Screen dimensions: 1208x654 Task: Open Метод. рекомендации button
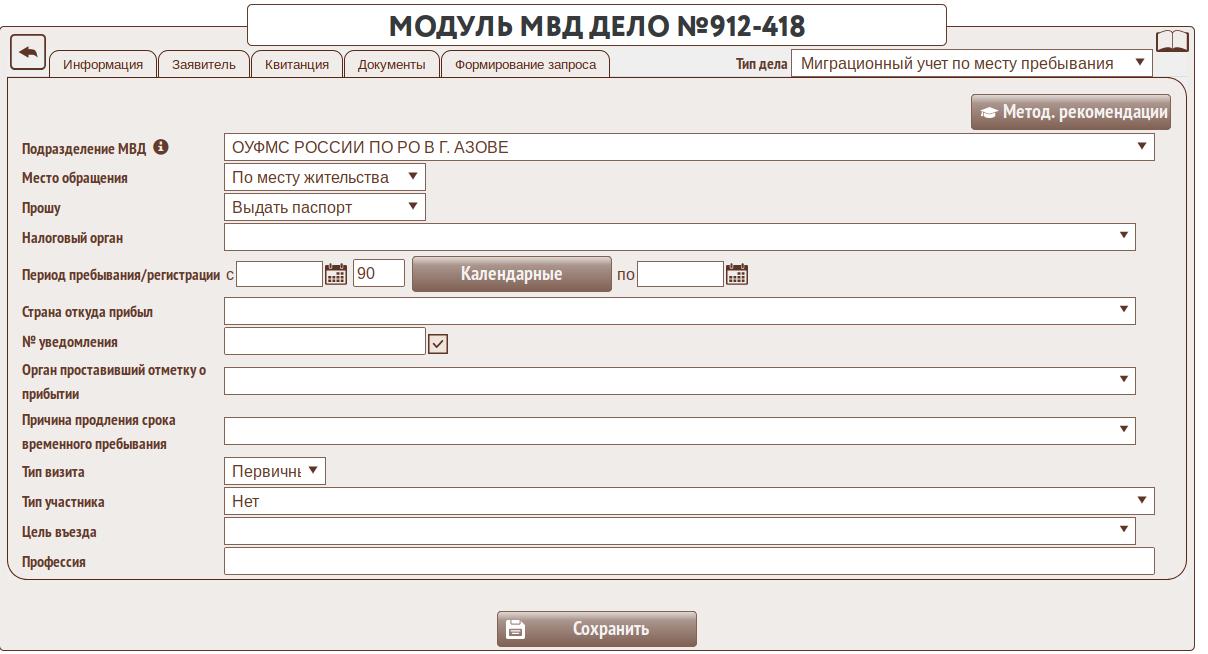(x=1070, y=112)
